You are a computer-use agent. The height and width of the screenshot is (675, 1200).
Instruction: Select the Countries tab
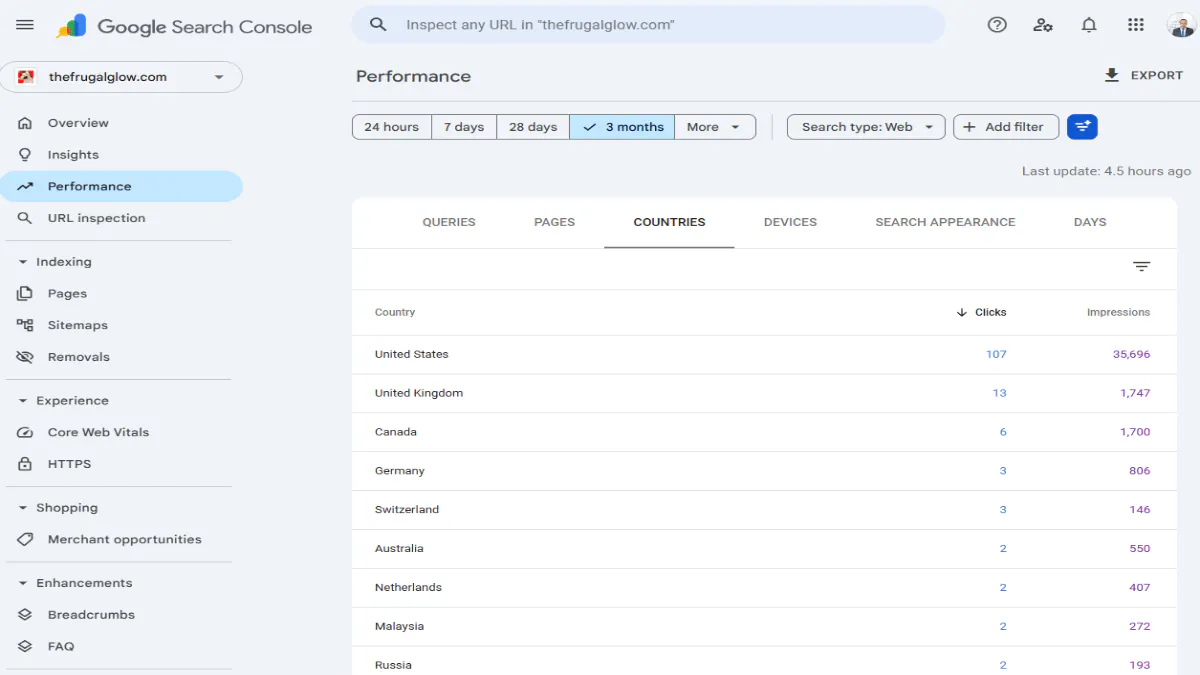click(669, 222)
